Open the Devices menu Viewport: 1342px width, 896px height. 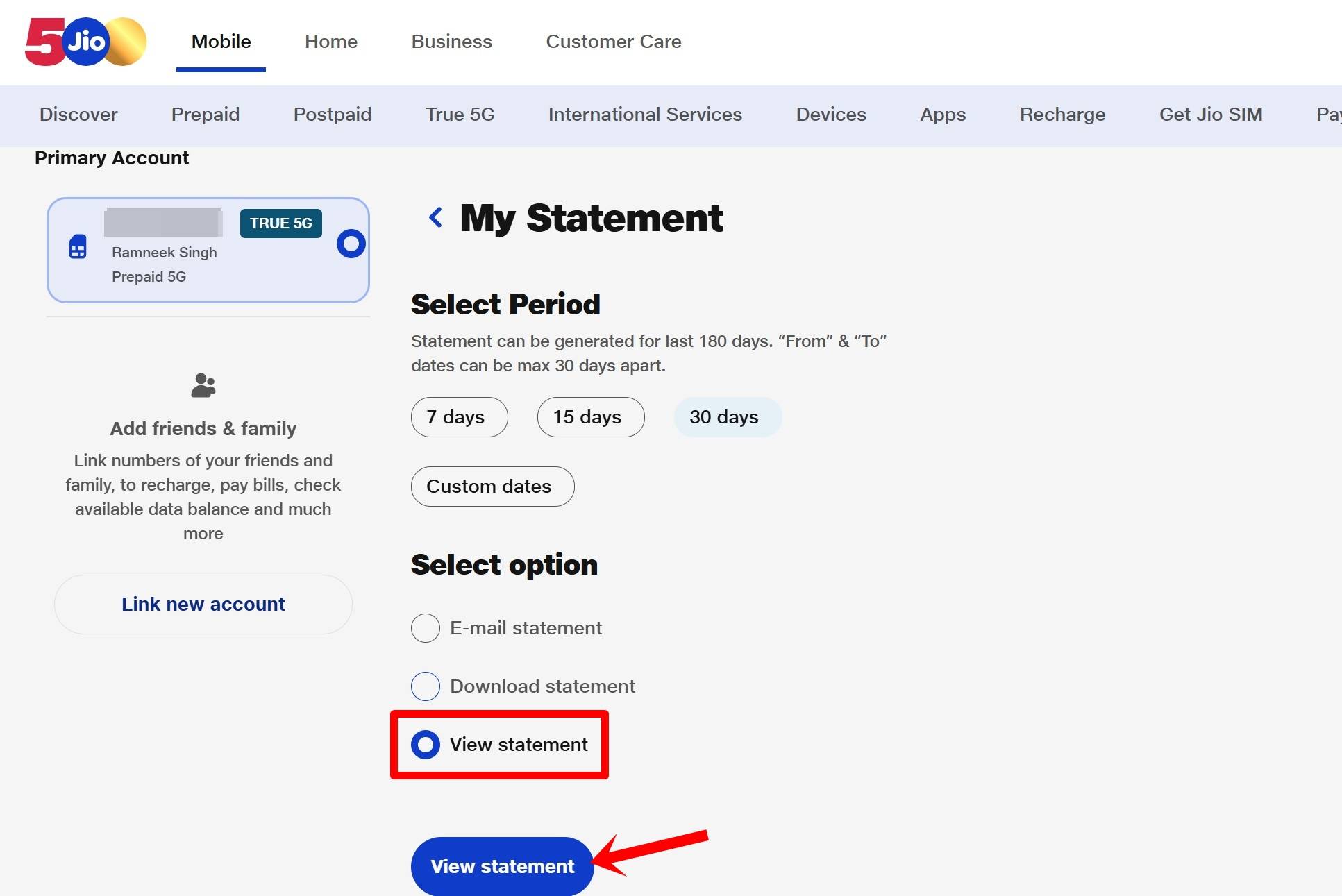click(x=831, y=115)
